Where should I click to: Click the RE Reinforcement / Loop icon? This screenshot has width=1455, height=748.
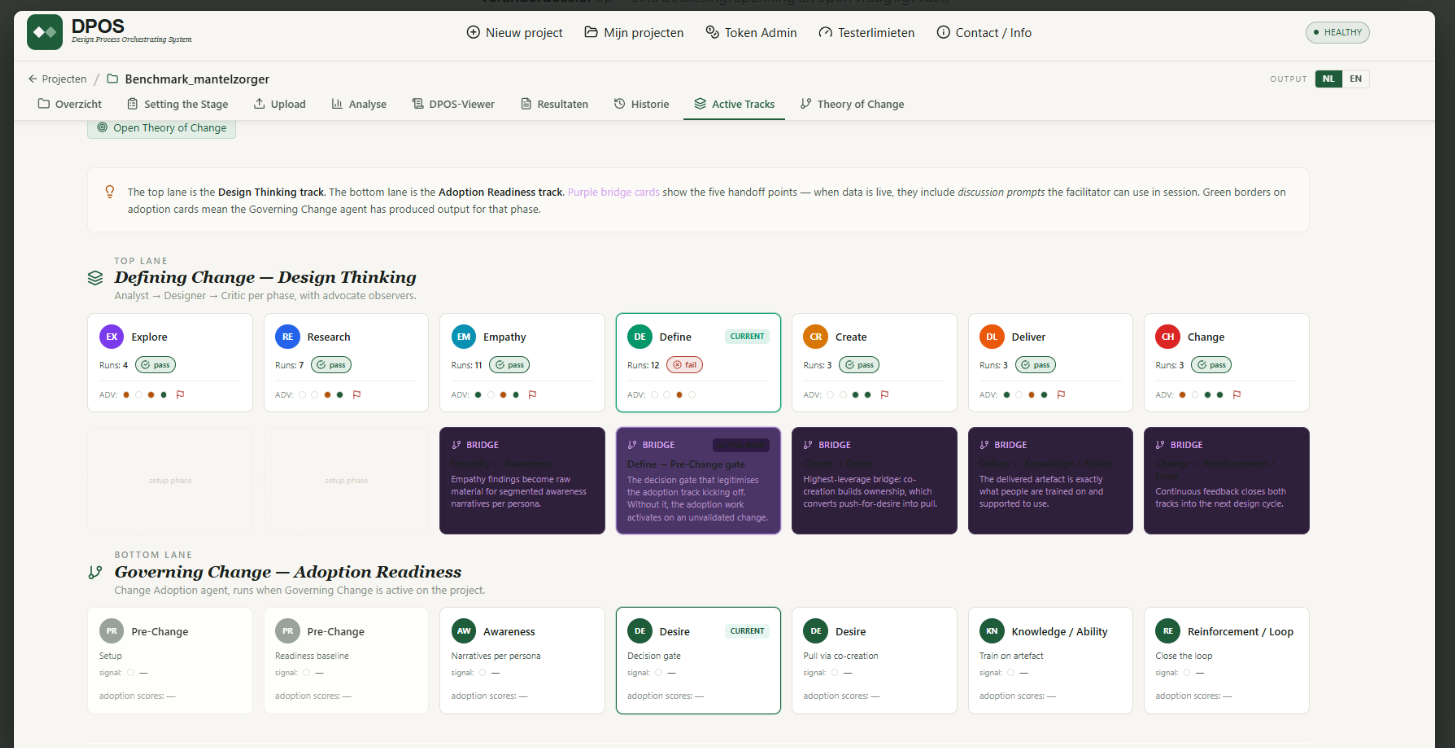tap(1168, 631)
